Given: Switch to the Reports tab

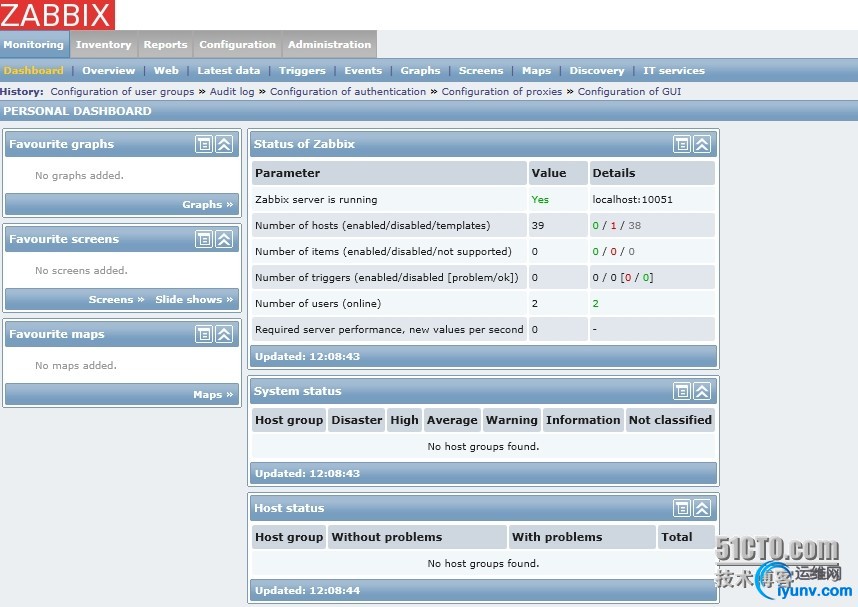Looking at the screenshot, I should tap(165, 44).
